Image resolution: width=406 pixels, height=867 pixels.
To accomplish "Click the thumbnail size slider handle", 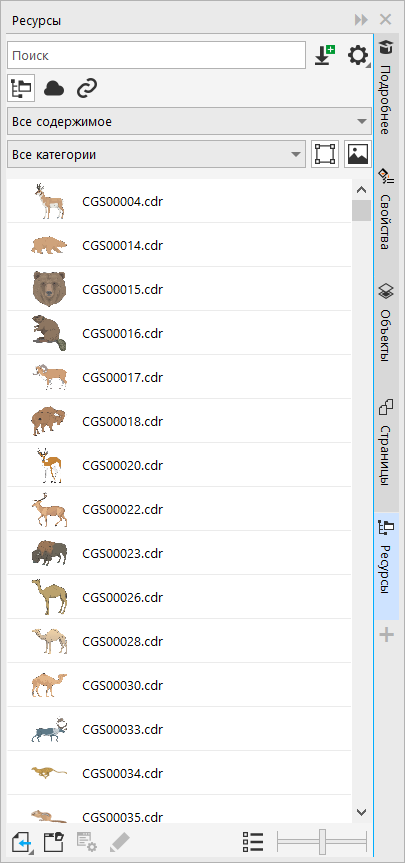I will pos(322,843).
